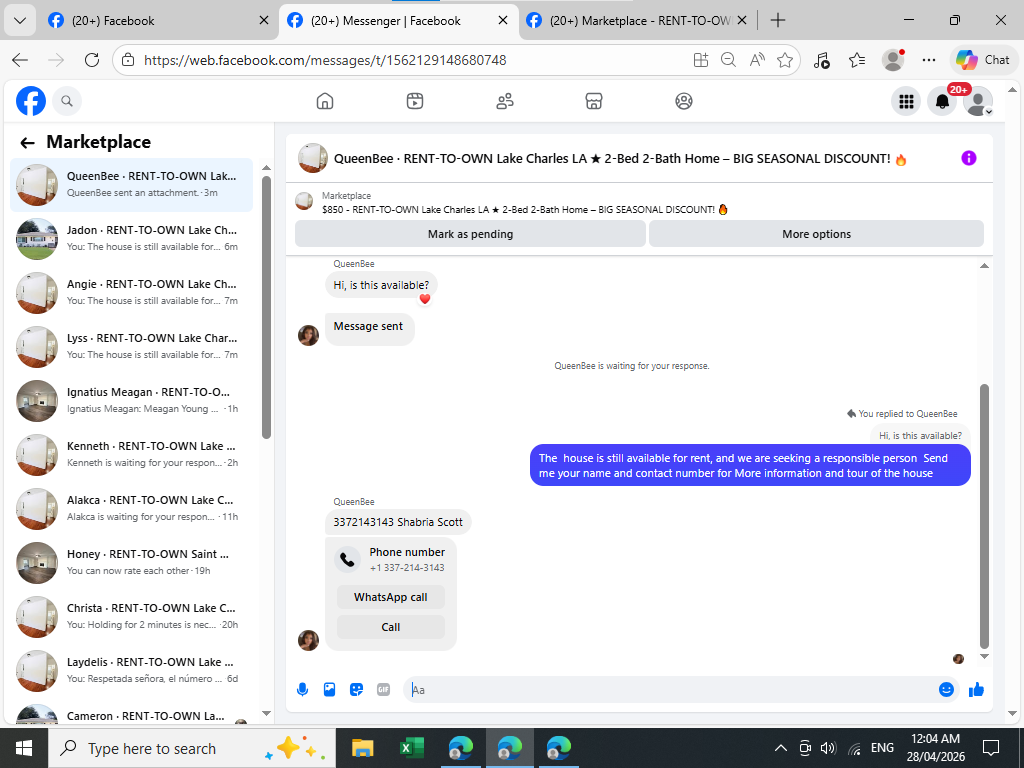Open the Ignatius Meagan conversation

coord(131,401)
